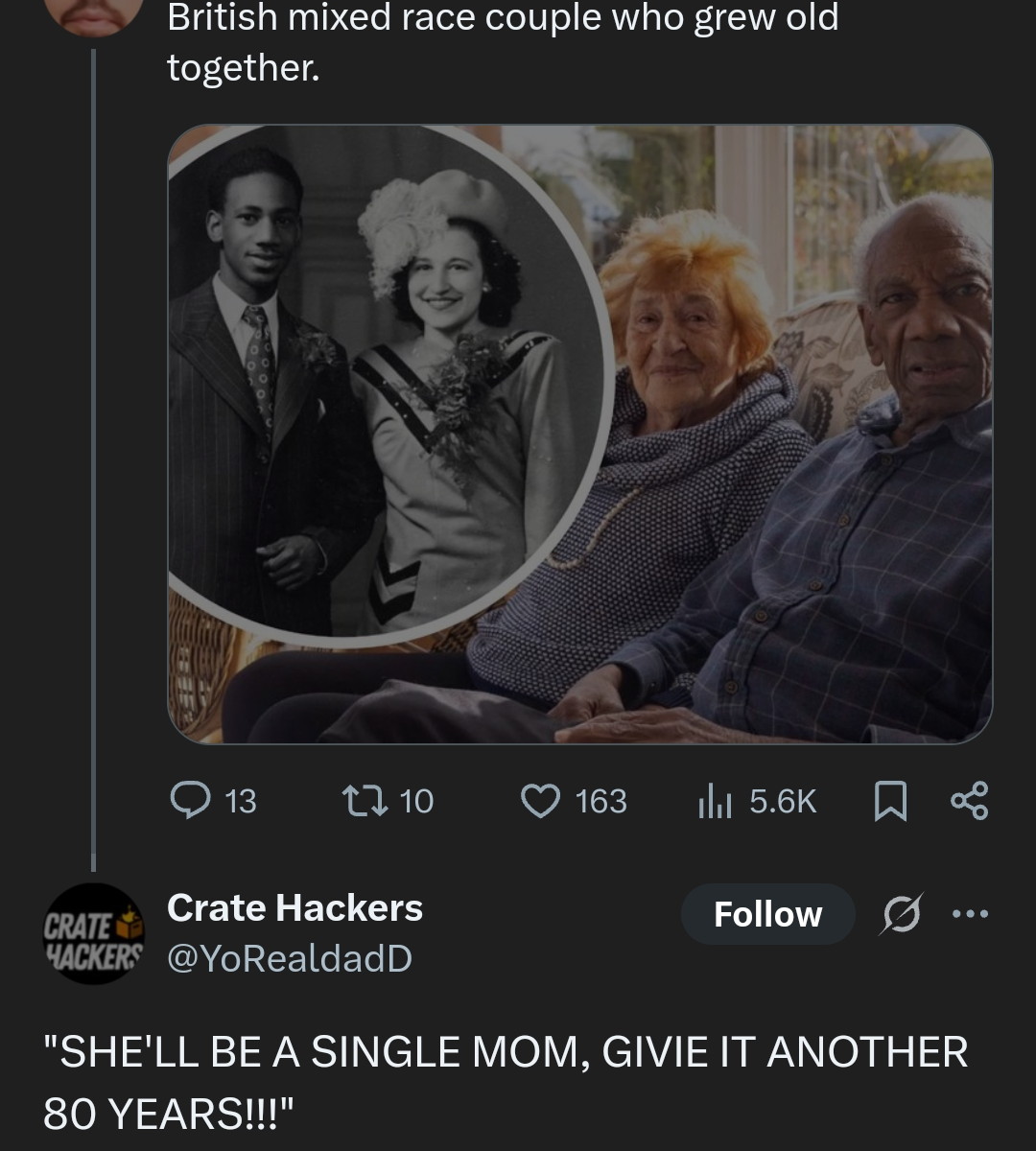Tap the 5.6K views count
Image resolution: width=1036 pixels, height=1151 pixels.
pos(783,801)
